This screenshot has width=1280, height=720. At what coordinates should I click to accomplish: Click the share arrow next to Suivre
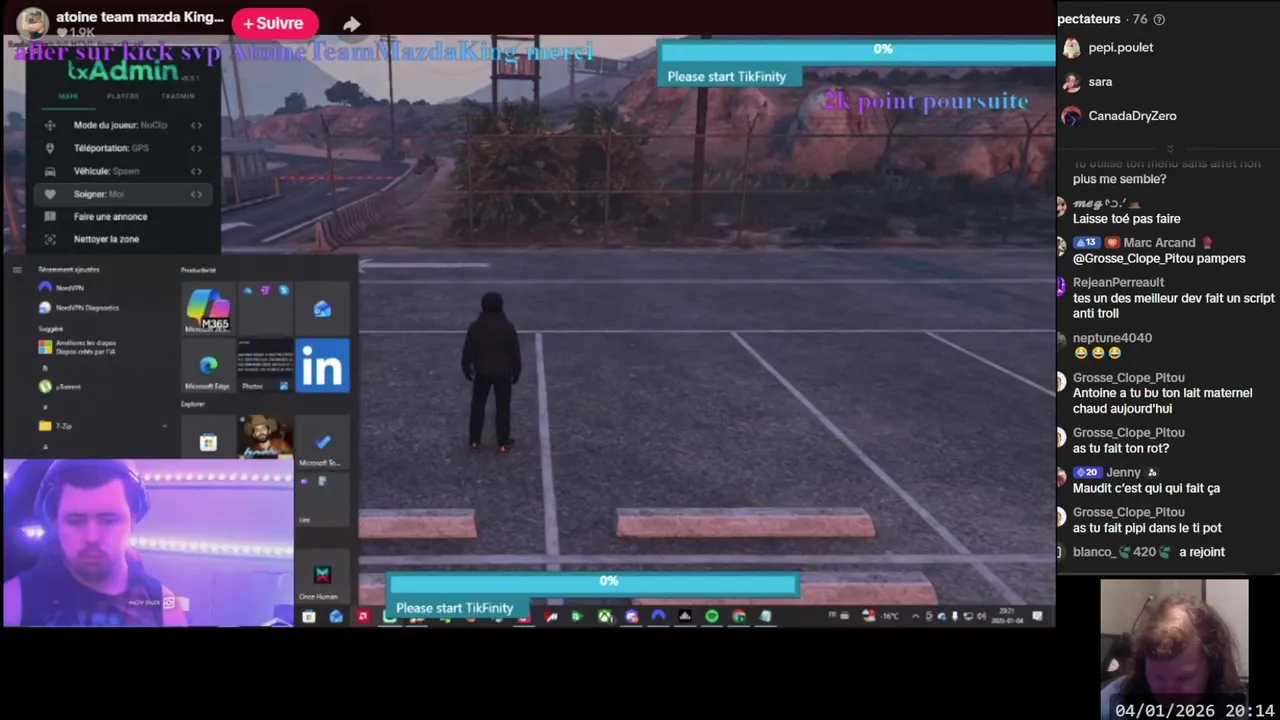pyautogui.click(x=351, y=24)
